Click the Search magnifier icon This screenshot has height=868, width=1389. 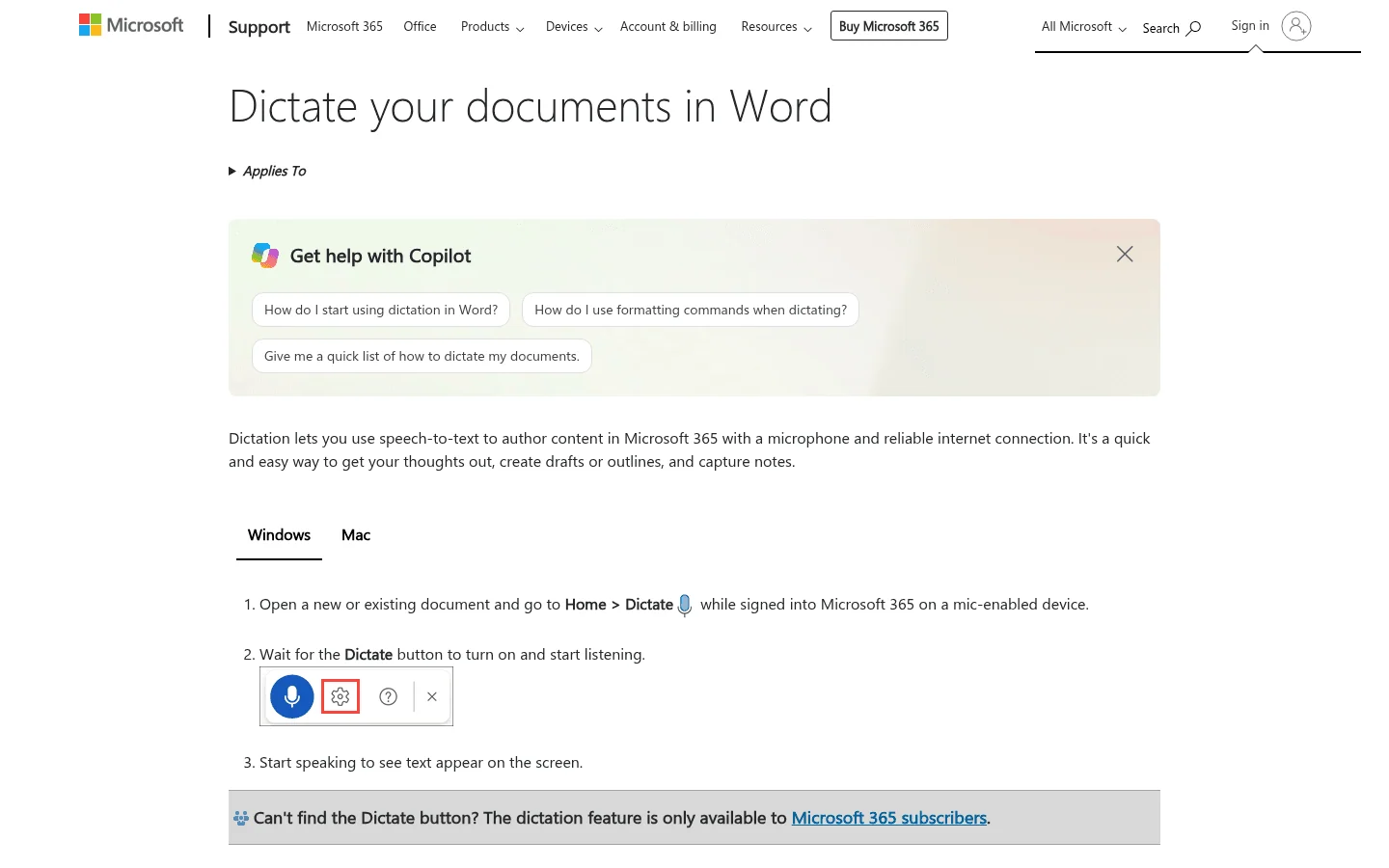coord(1193,28)
